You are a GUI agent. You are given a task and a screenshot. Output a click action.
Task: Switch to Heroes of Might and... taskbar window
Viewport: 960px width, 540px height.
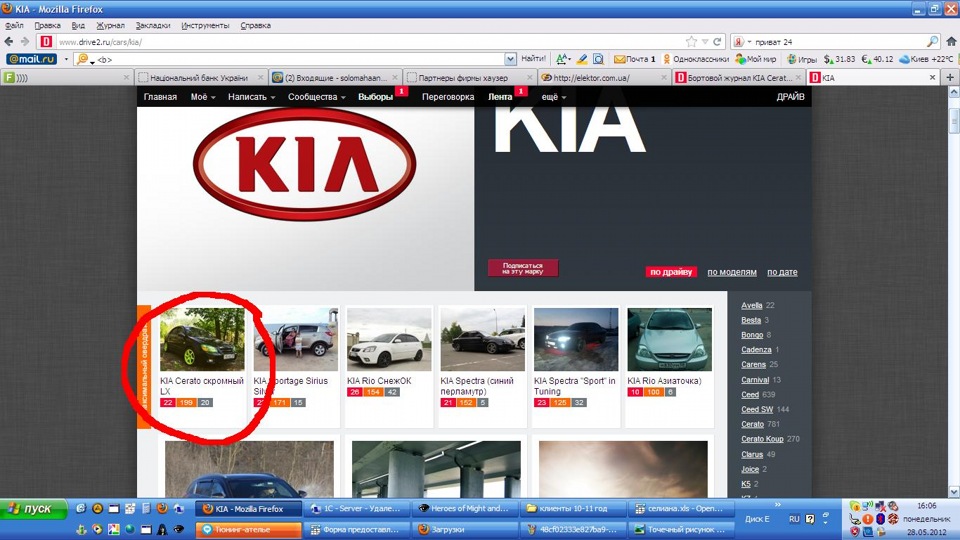(x=464, y=508)
